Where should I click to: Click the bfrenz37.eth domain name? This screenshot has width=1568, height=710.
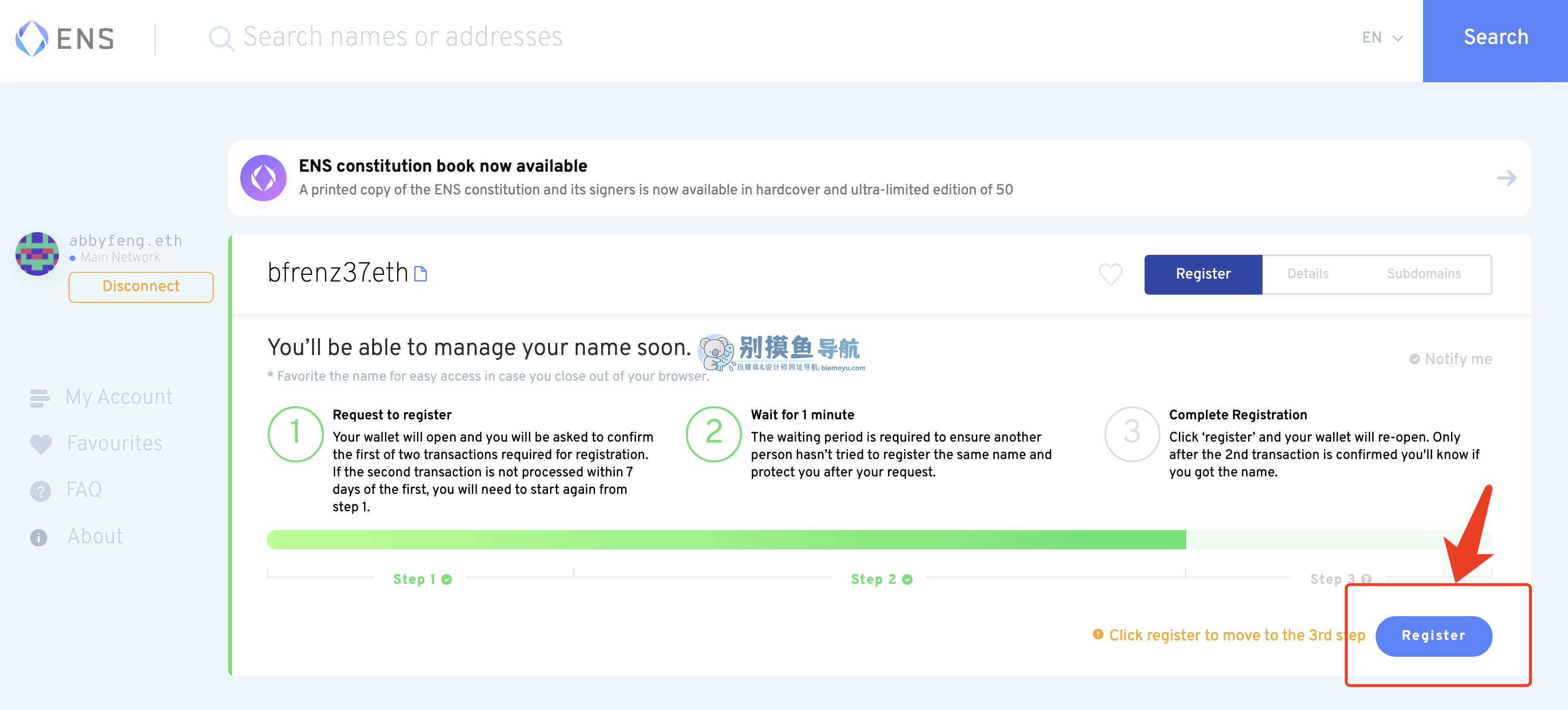(x=338, y=273)
